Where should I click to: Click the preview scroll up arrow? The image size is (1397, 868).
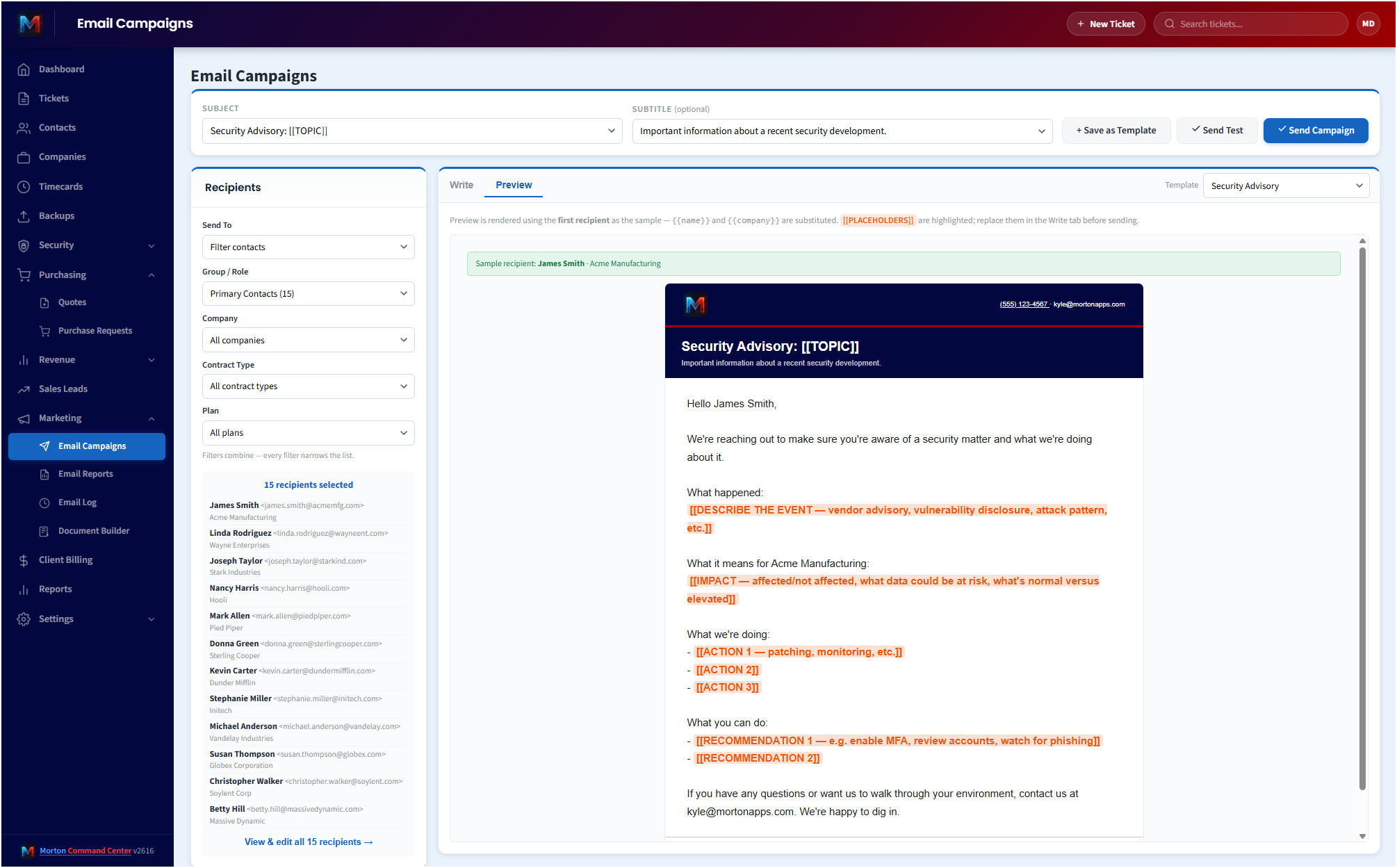1362,241
